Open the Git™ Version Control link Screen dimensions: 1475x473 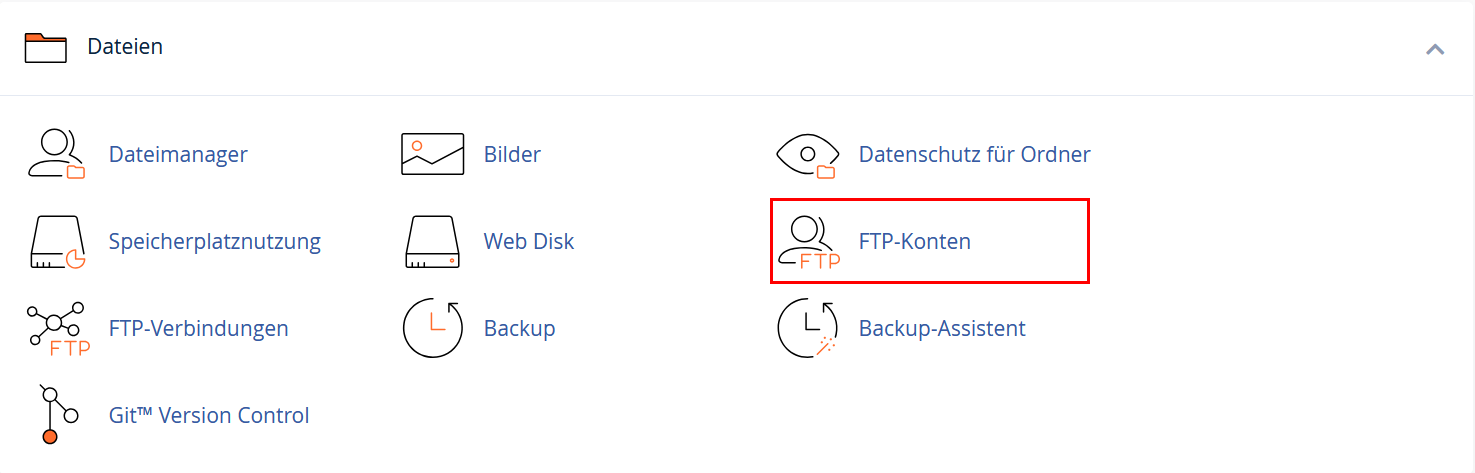209,415
